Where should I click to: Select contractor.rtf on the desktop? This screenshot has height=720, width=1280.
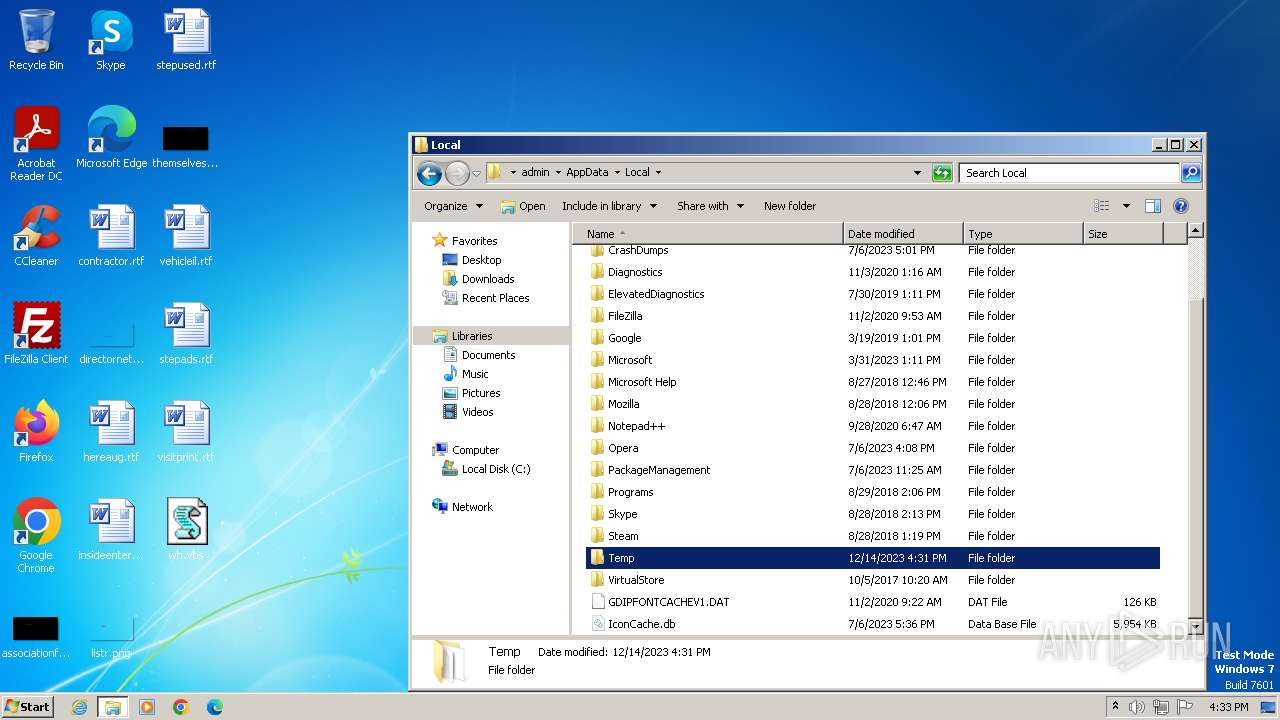pyautogui.click(x=111, y=235)
